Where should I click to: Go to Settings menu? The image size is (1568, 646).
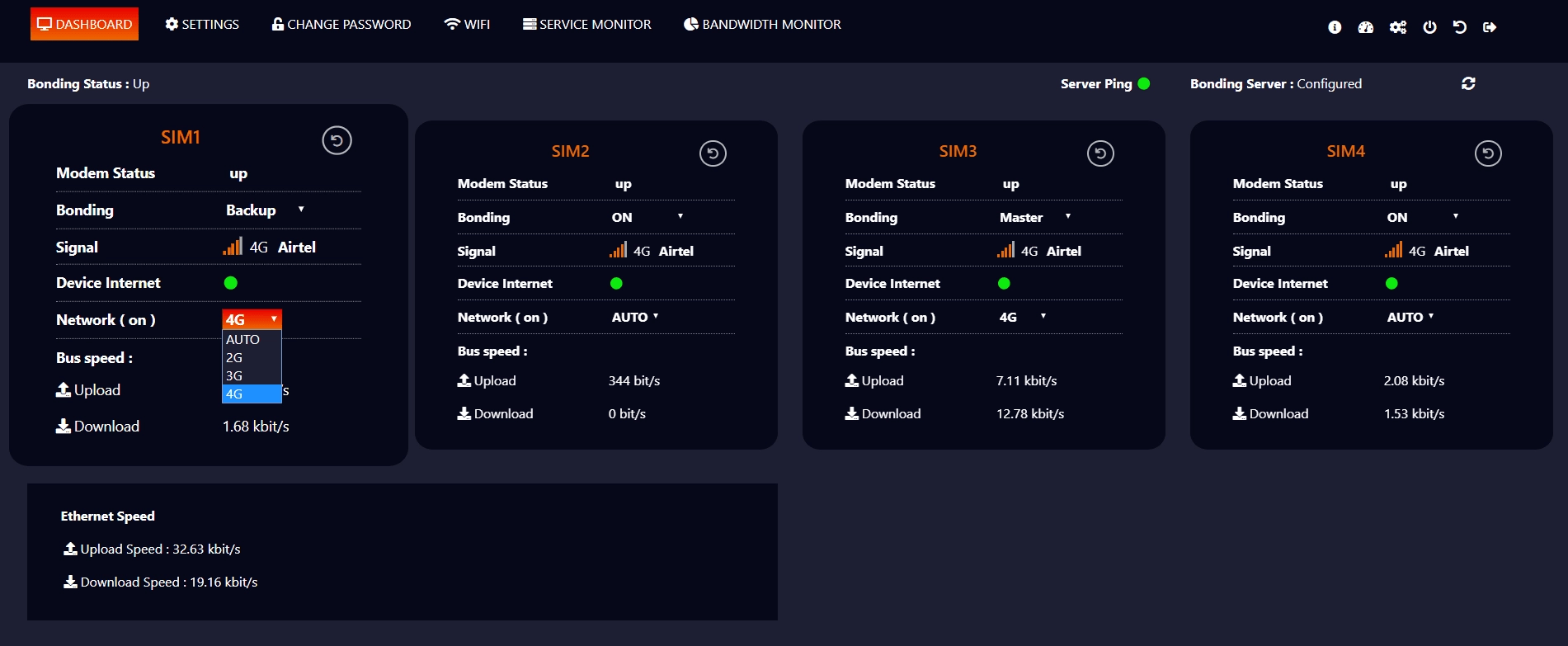click(202, 24)
